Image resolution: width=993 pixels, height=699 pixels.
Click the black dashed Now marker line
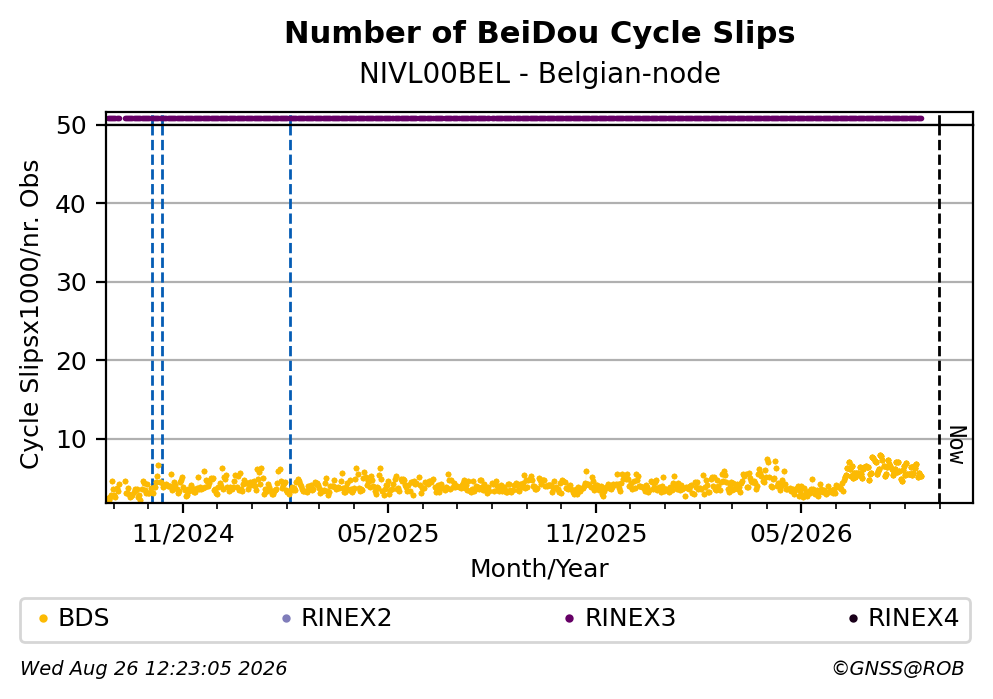[x=939, y=309]
